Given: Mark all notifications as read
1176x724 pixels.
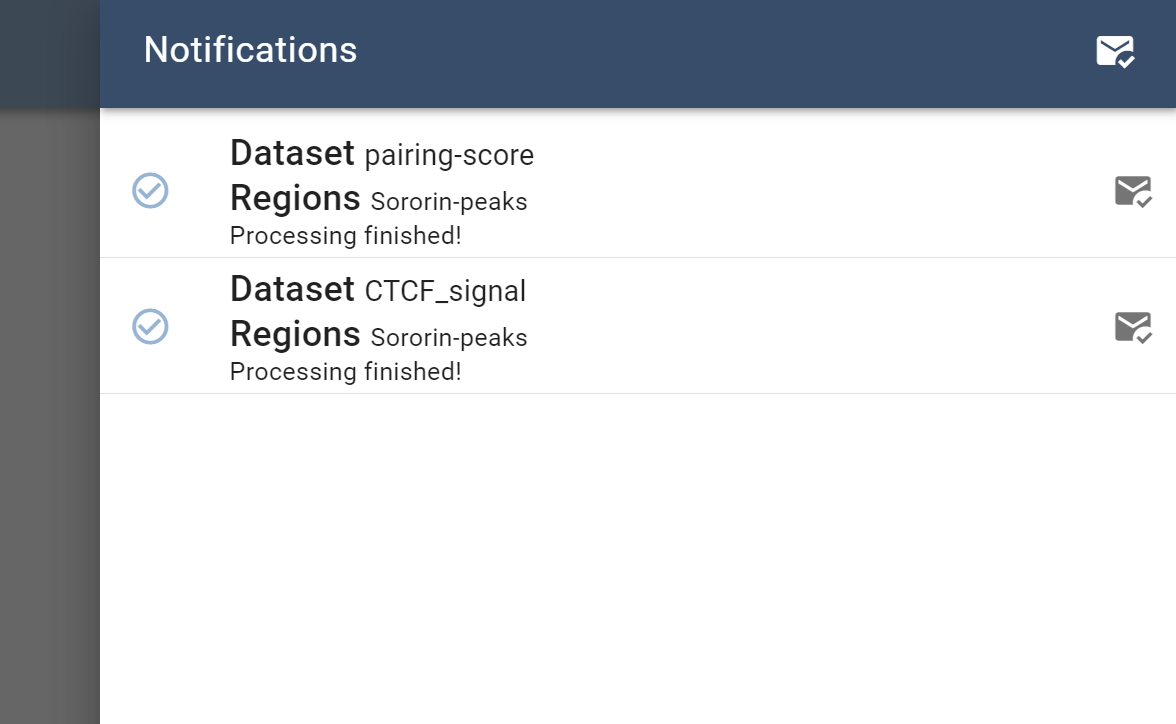Looking at the screenshot, I should (x=1115, y=51).
